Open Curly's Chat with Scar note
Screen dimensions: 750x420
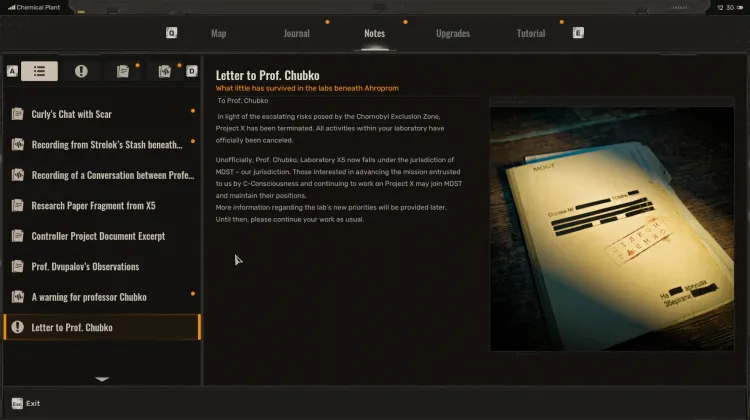pos(102,114)
